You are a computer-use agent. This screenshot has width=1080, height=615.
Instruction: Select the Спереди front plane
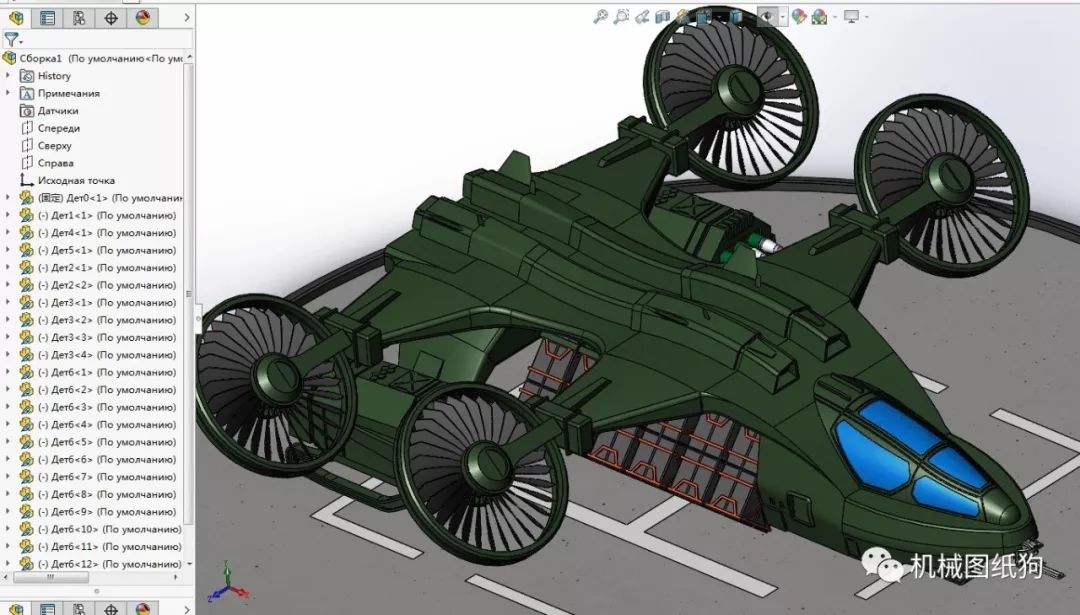pyautogui.click(x=50, y=128)
